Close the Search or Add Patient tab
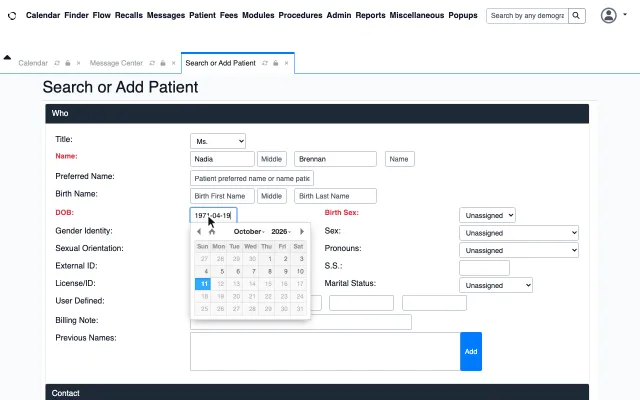The width and height of the screenshot is (640, 400). click(286, 63)
